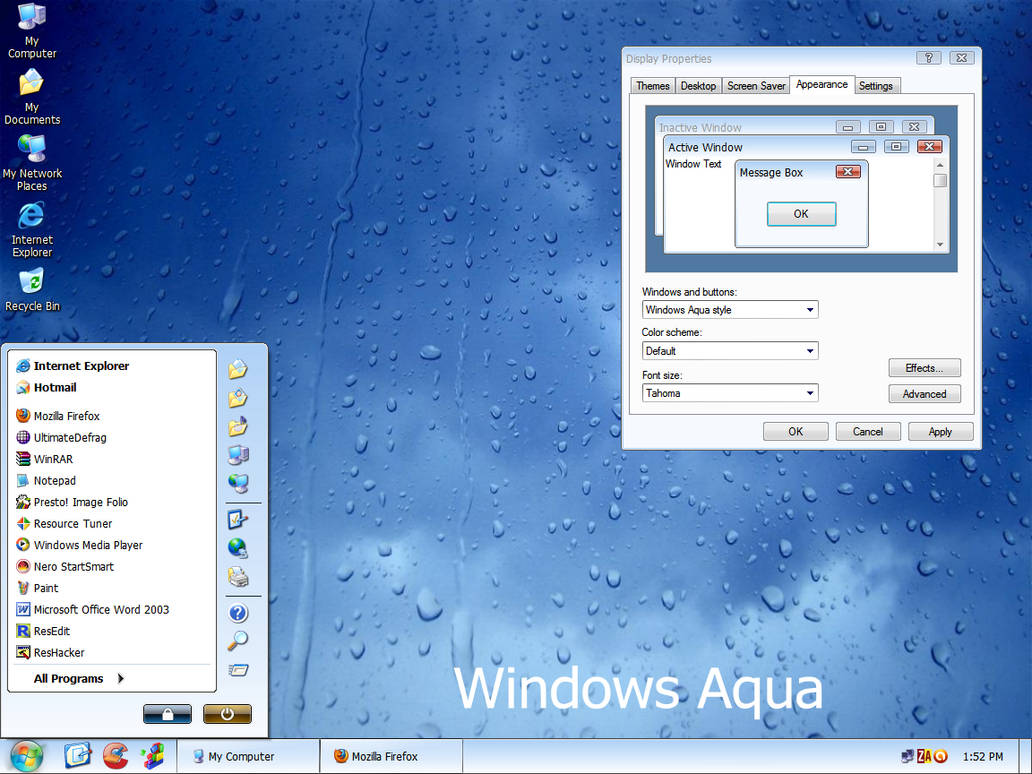Click the Windows Media Player icon
This screenshot has height=774, width=1032.
23,545
